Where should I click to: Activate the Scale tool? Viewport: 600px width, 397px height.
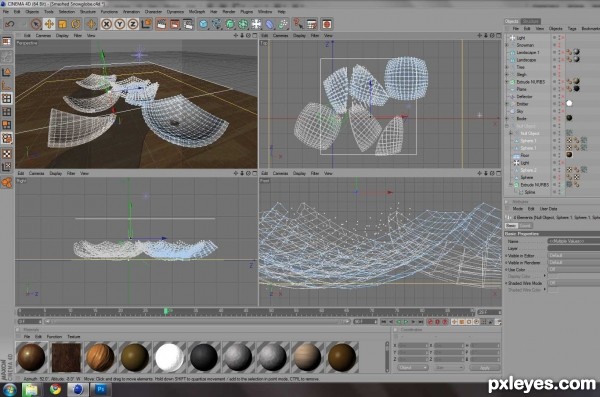62,24
